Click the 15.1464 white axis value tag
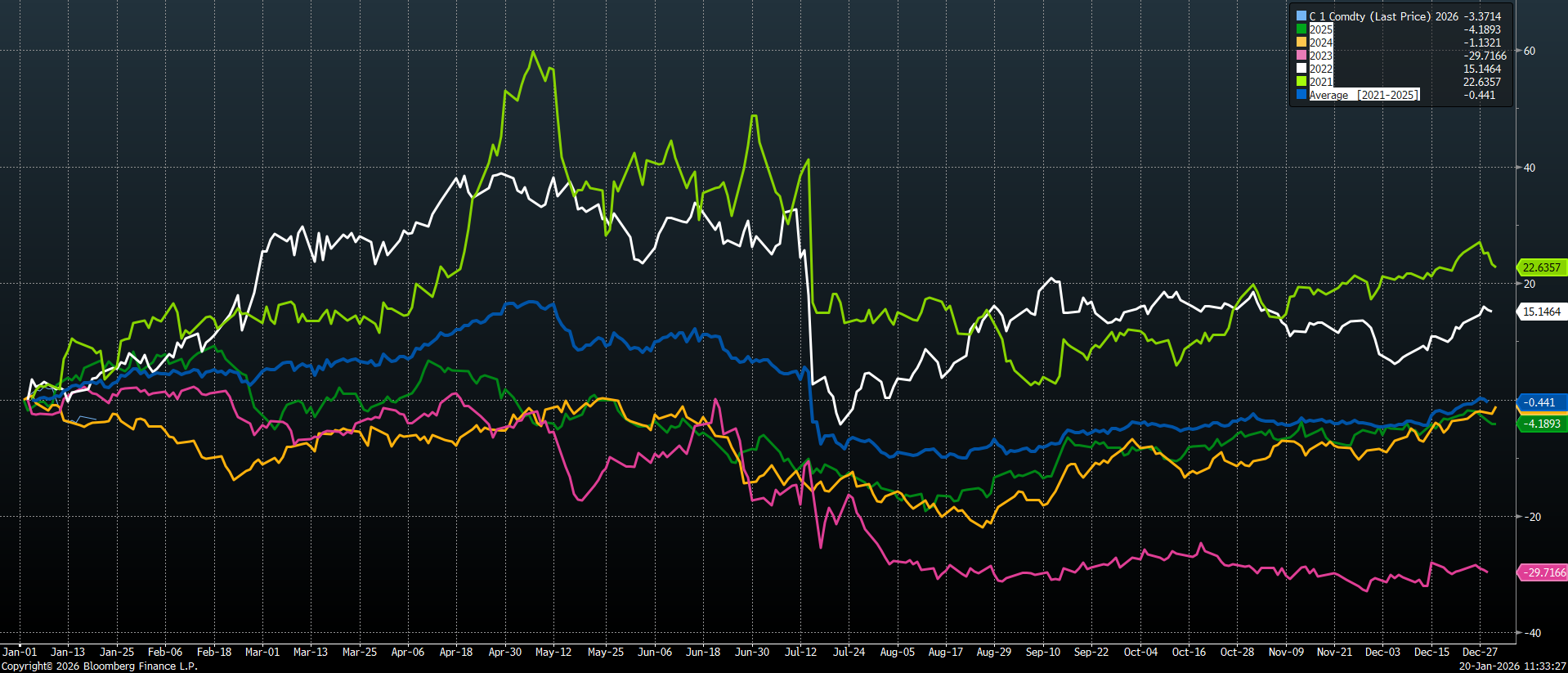The height and width of the screenshot is (673, 1568). click(1541, 312)
